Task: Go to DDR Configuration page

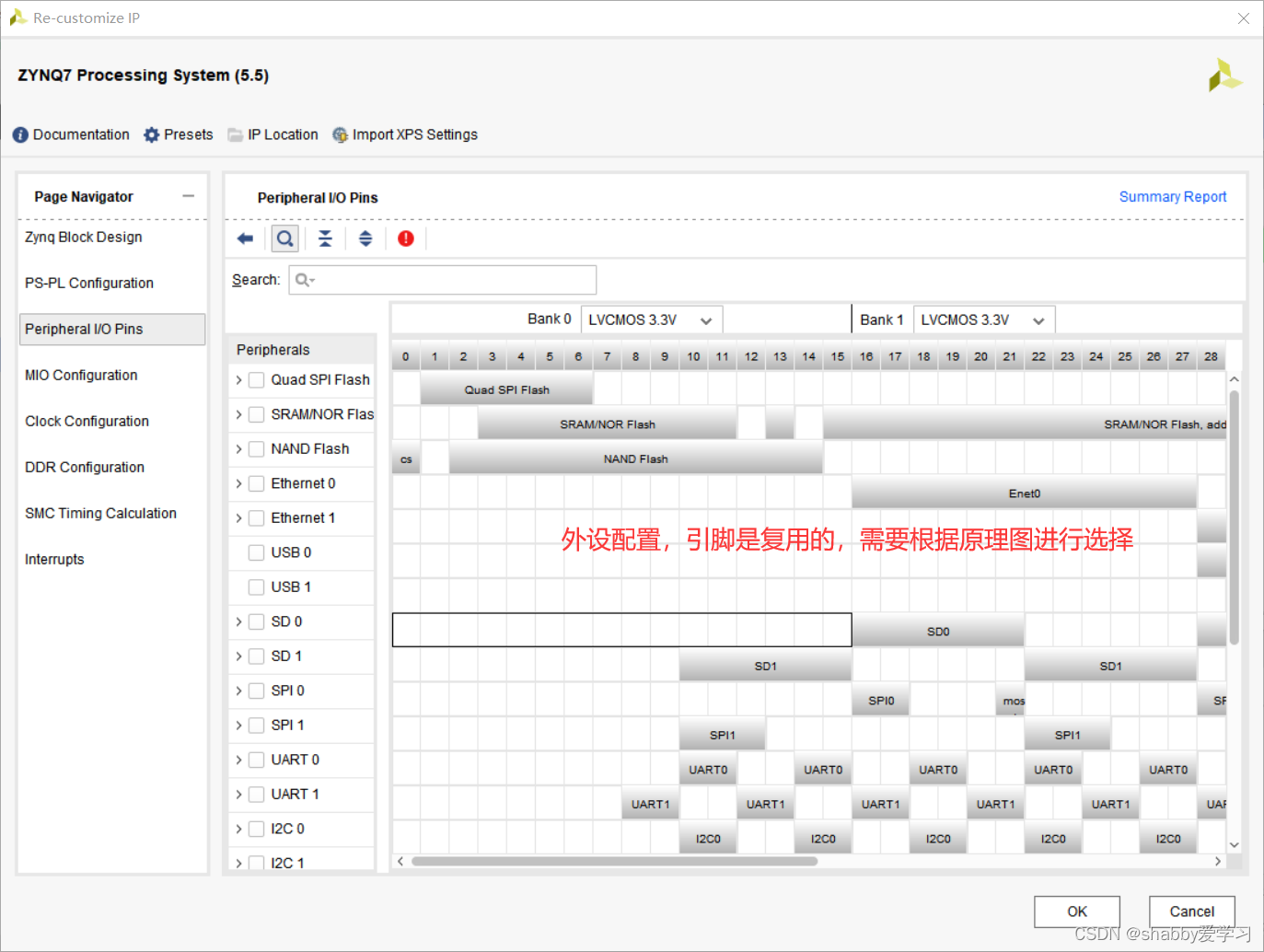Action: pos(85,467)
